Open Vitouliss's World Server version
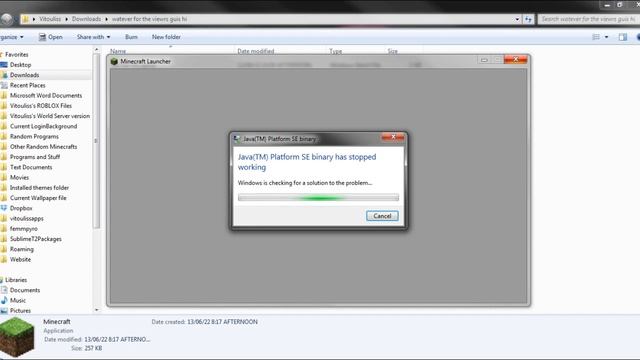 (x=50, y=116)
